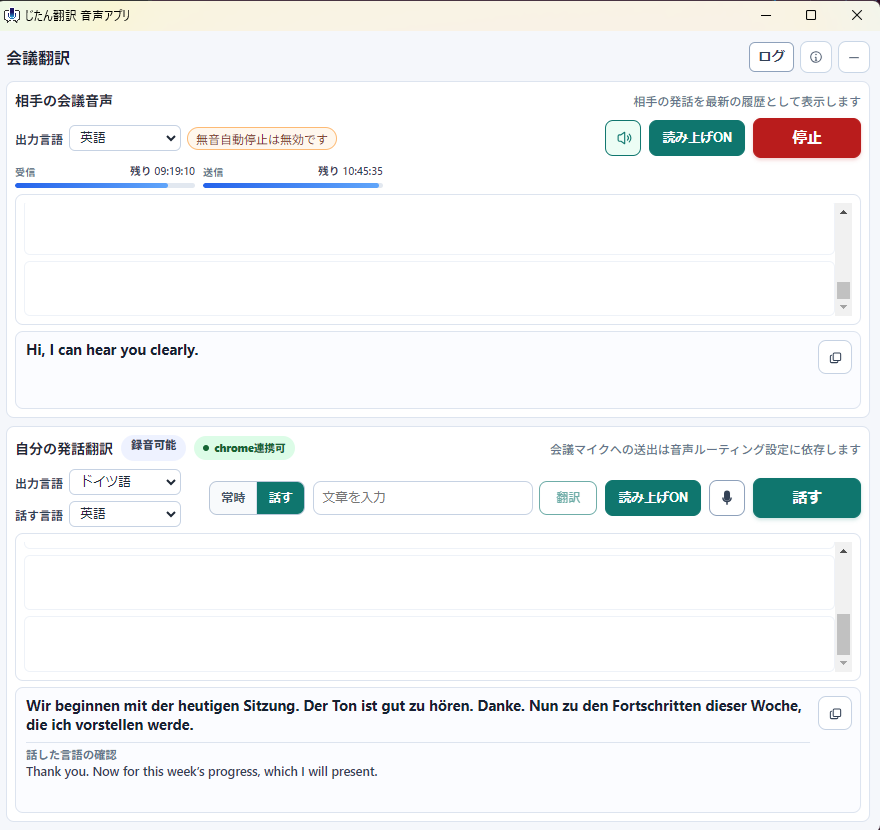
Task: Copy the German translation text
Action: (x=835, y=713)
